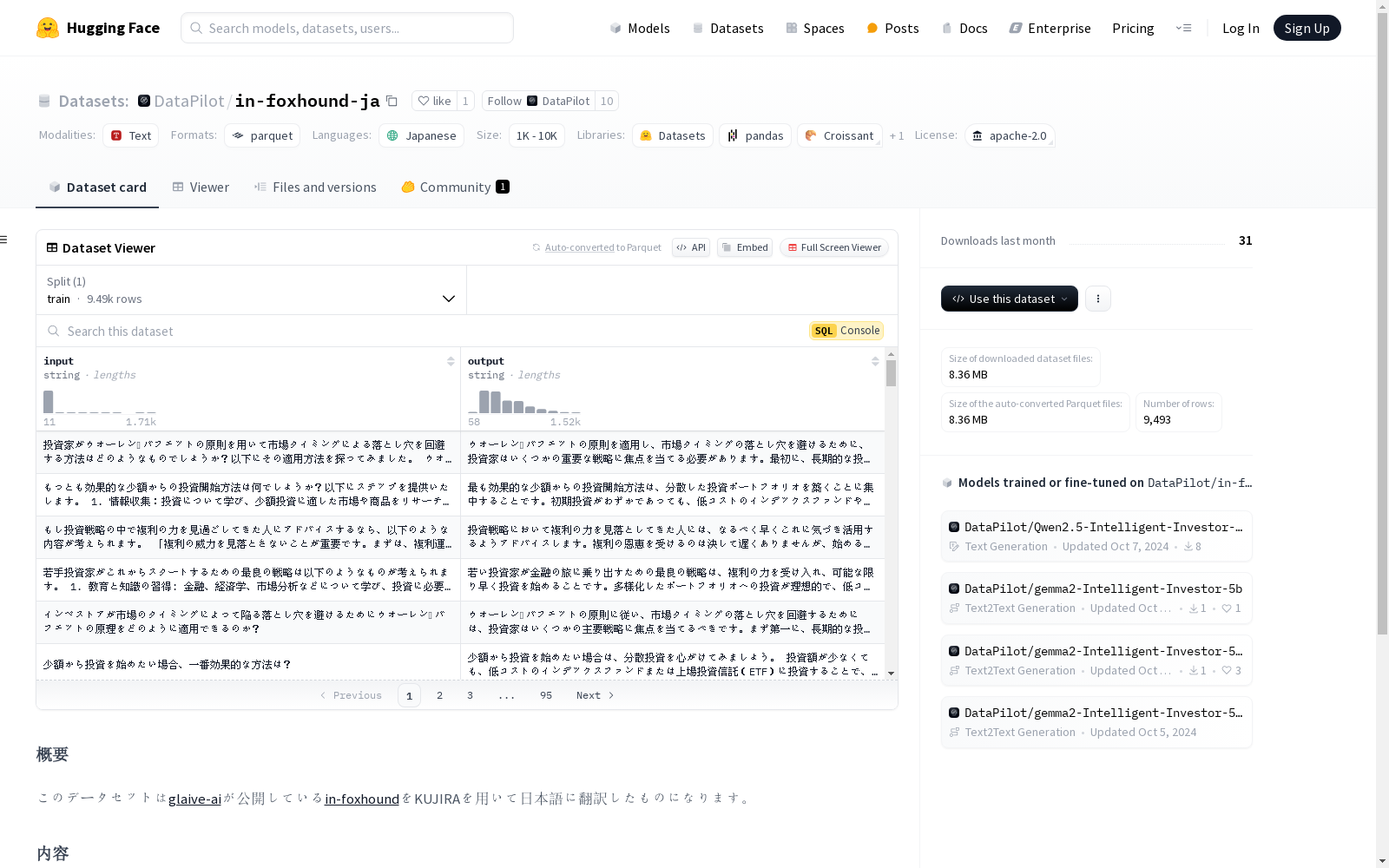Screen dimensions: 1389x868
Task: Click the Croissant library tag
Action: click(839, 135)
